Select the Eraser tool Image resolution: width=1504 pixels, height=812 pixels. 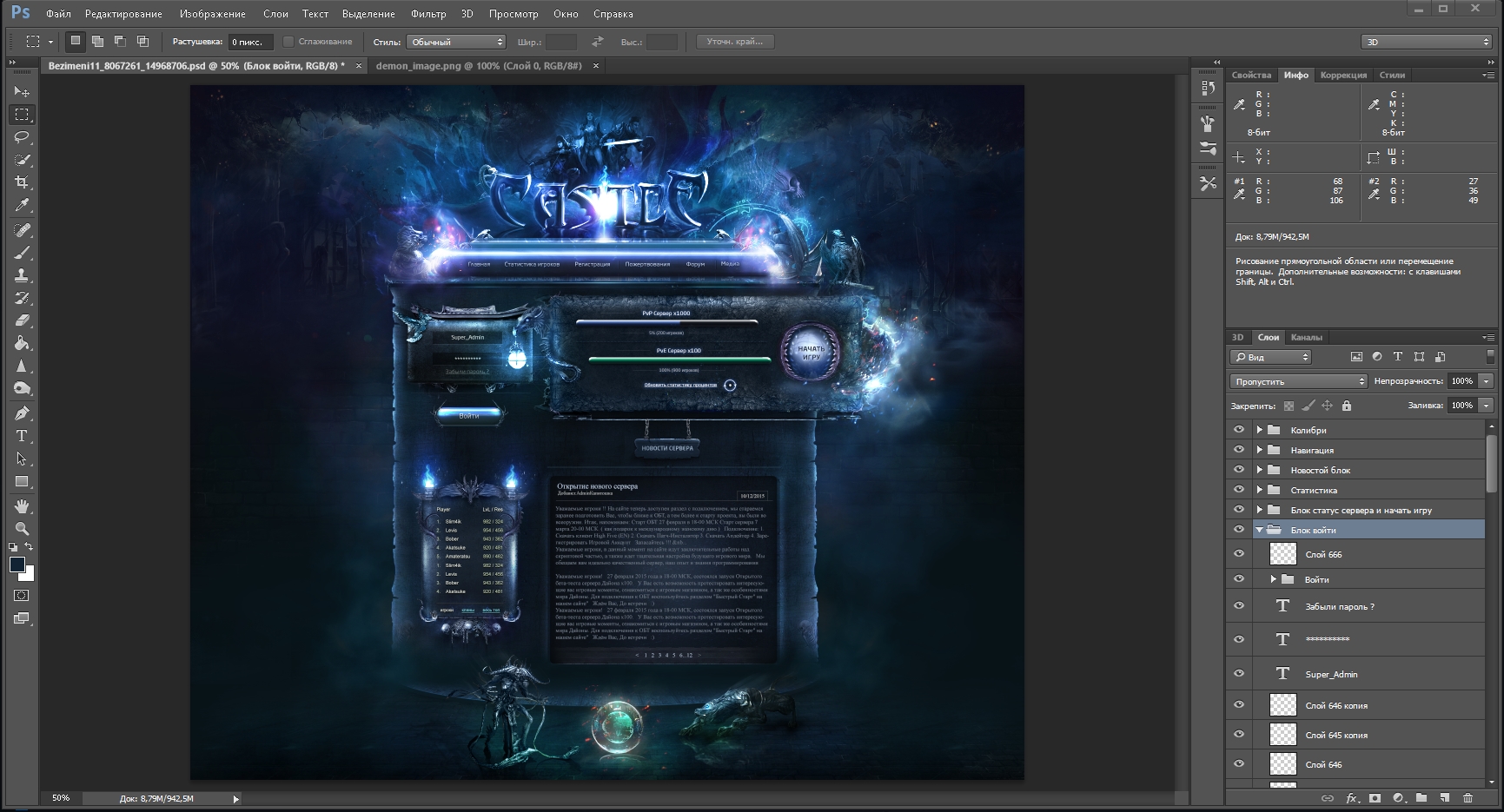(23, 320)
